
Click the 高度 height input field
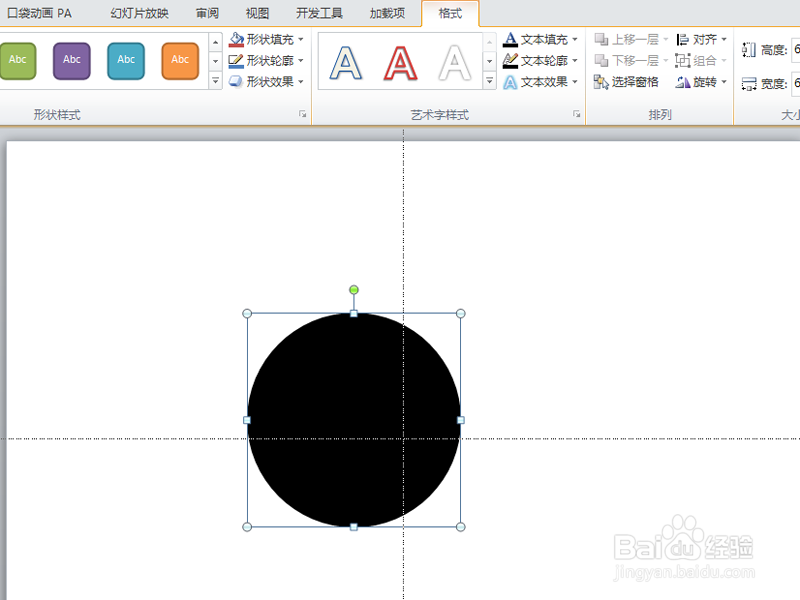click(x=795, y=50)
